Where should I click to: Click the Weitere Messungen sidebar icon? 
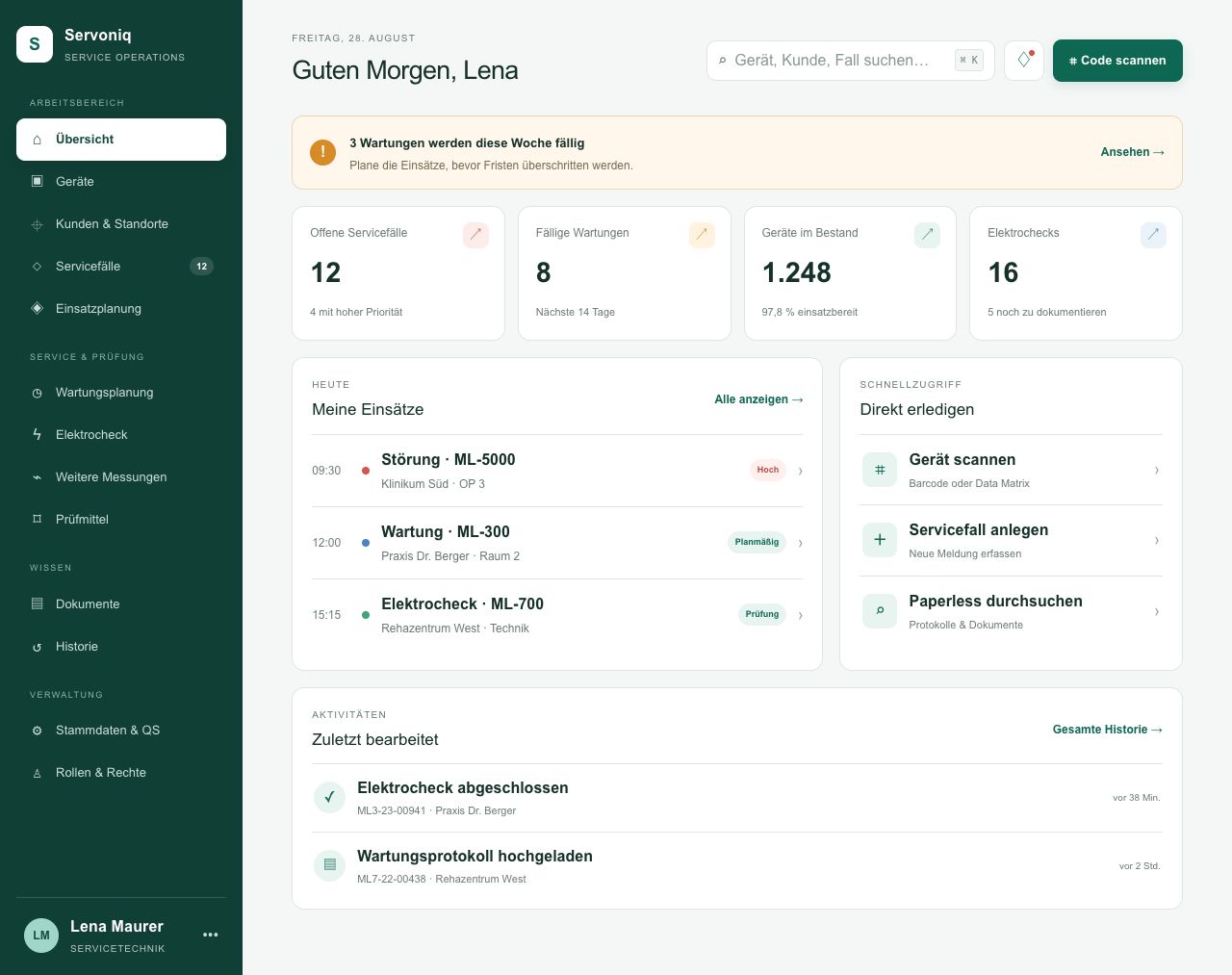click(x=37, y=477)
